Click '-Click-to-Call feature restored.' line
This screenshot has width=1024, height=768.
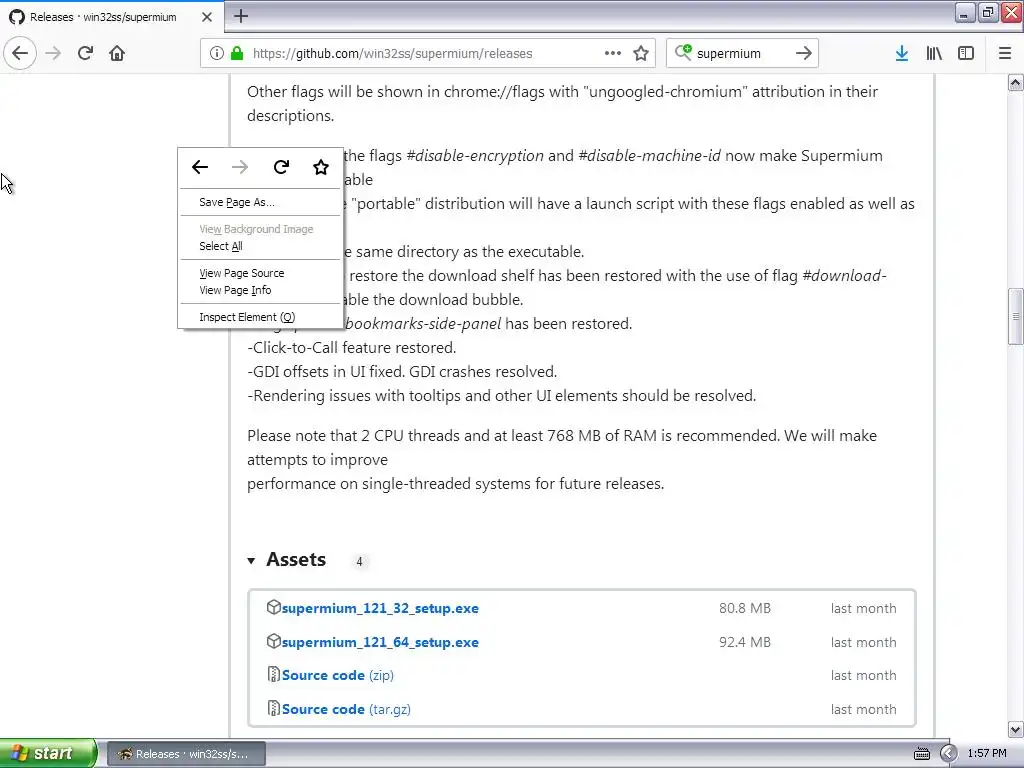[x=351, y=347]
